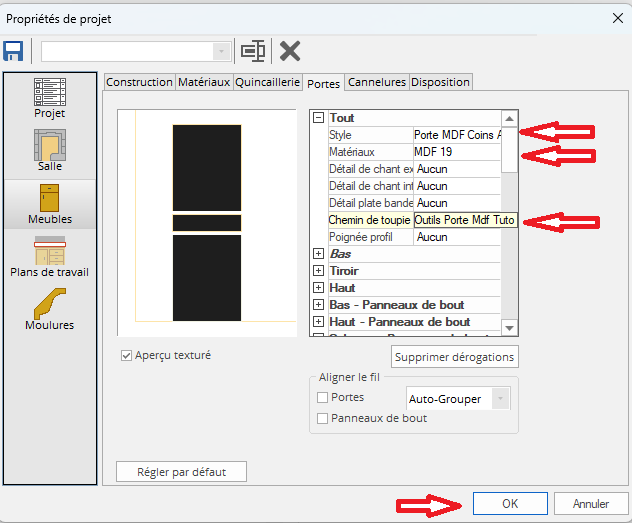Viewport: 632px width, 523px height.
Task: Select the Matériaux value MDF 19
Action: tap(457, 152)
